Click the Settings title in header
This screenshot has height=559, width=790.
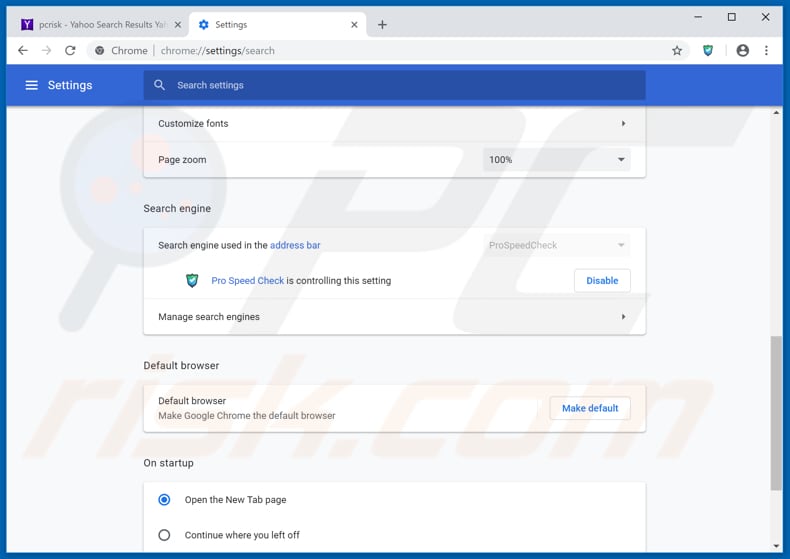pyautogui.click(x=70, y=85)
